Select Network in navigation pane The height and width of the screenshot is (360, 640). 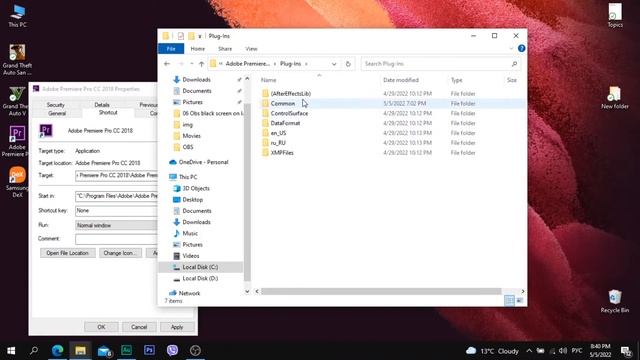[189, 293]
